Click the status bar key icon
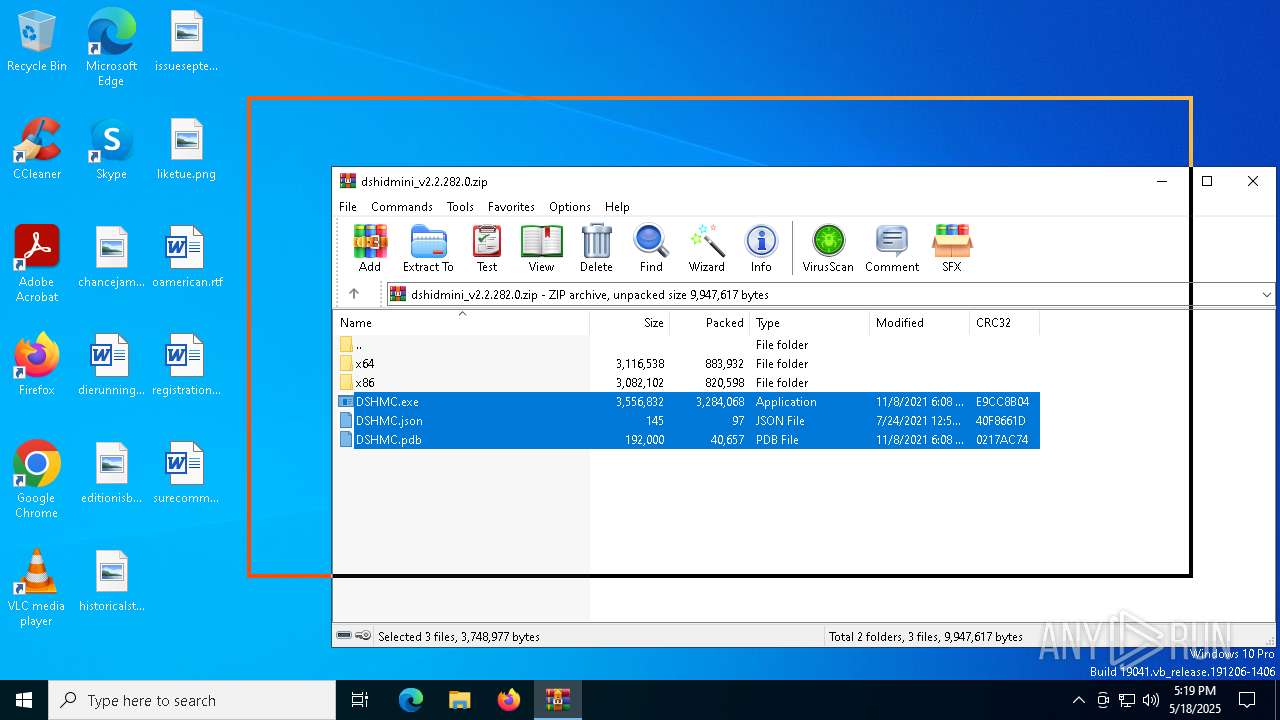 pyautogui.click(x=363, y=636)
